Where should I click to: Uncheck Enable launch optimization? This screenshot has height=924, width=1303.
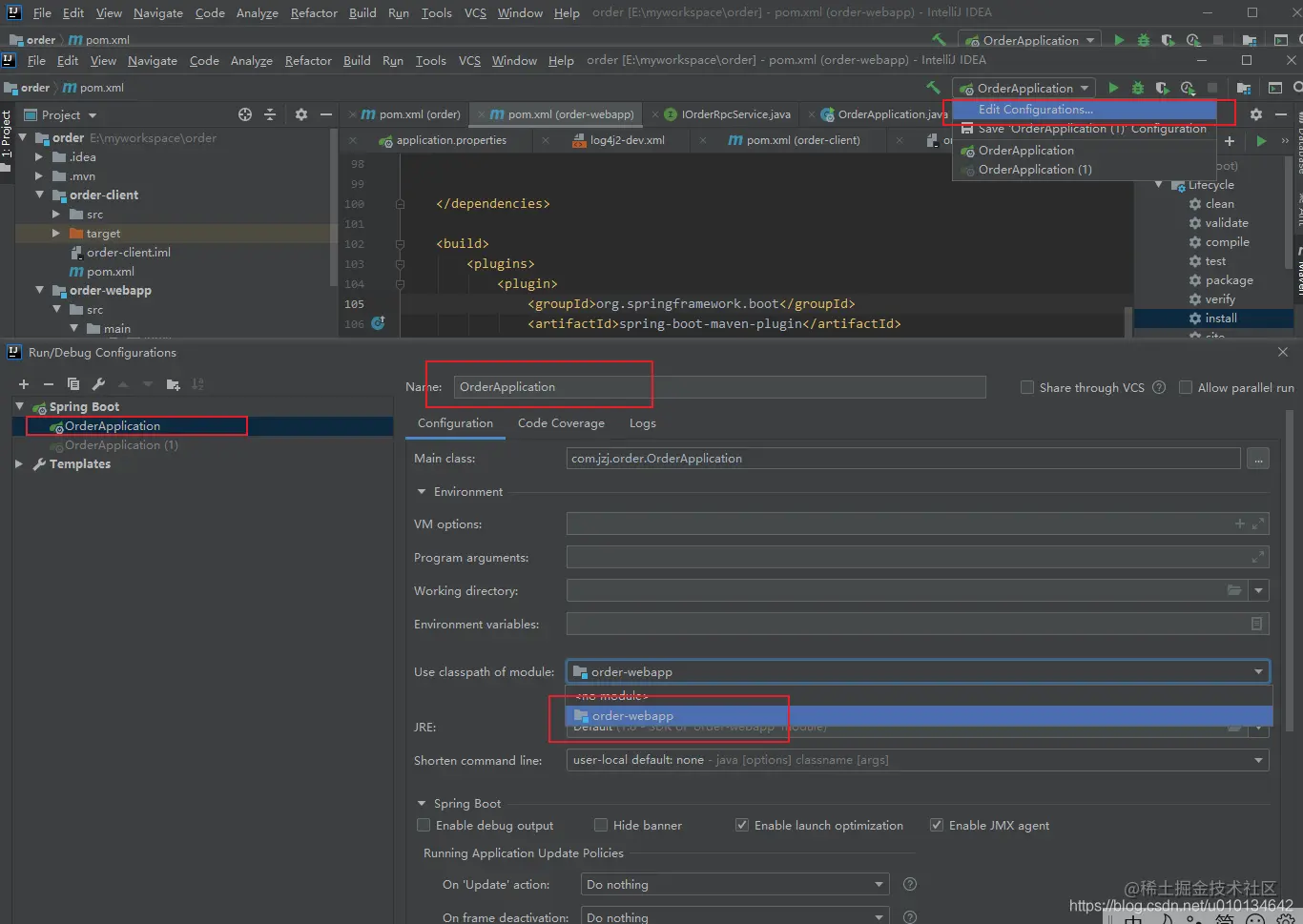[742, 825]
